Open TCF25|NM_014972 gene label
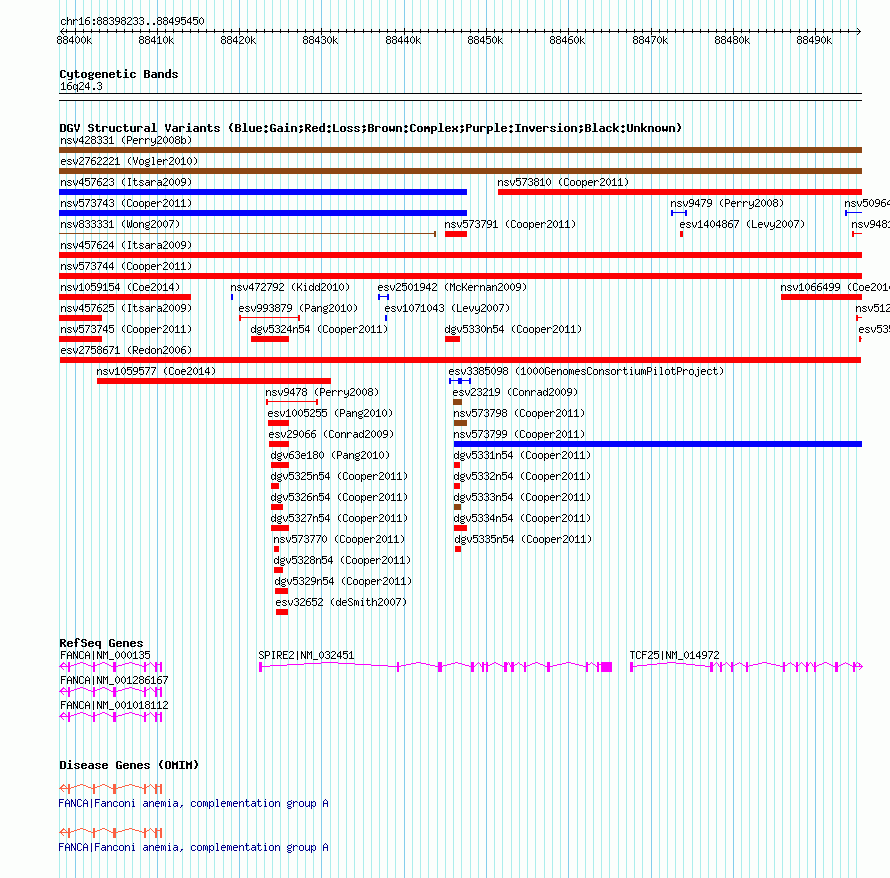Viewport: 890px width, 878px height. coord(674,655)
